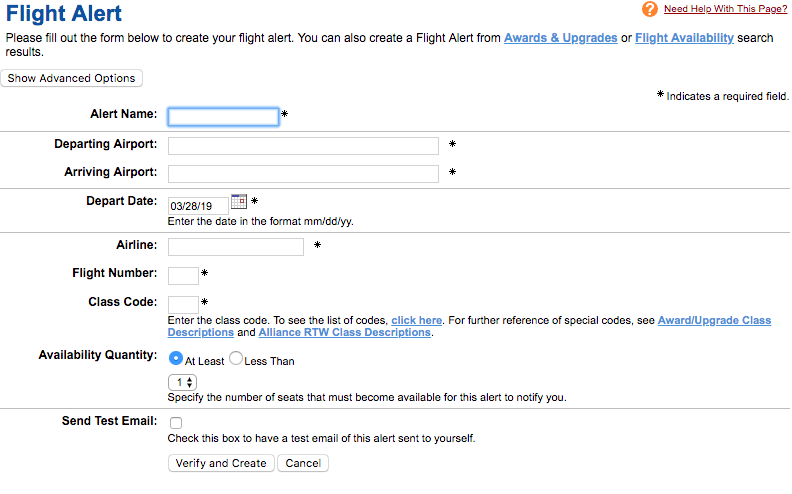Select the Less Than radio button

click(x=236, y=359)
